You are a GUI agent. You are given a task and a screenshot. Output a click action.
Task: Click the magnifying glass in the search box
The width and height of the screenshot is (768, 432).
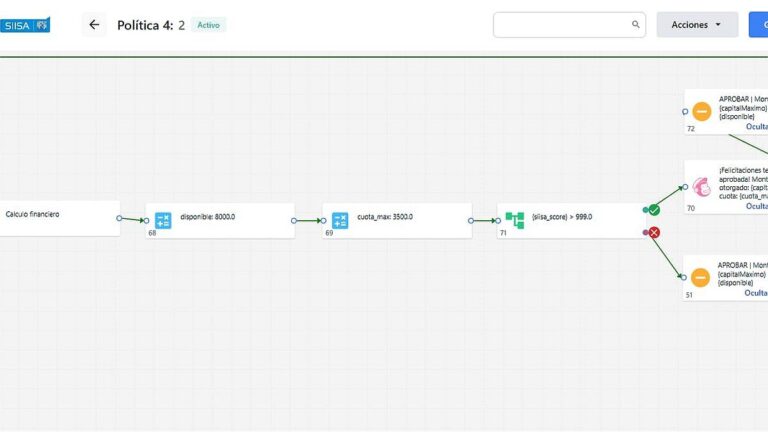tap(635, 25)
